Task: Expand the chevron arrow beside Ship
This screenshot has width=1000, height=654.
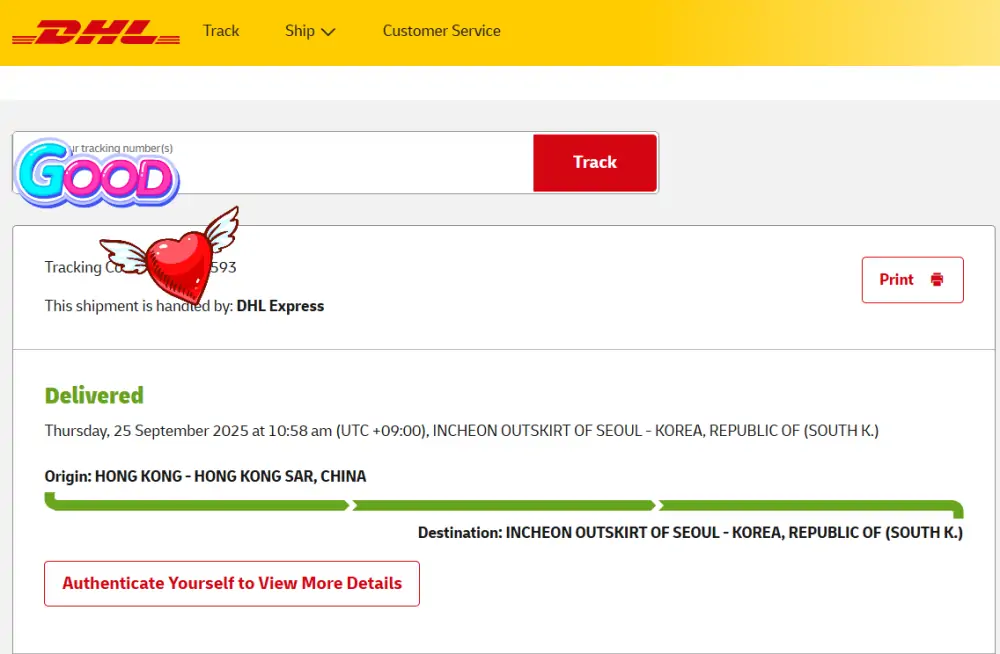Action: [x=328, y=32]
